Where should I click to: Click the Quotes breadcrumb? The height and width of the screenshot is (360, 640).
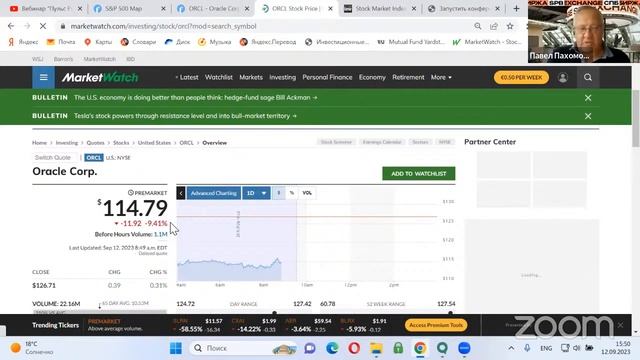click(96, 143)
